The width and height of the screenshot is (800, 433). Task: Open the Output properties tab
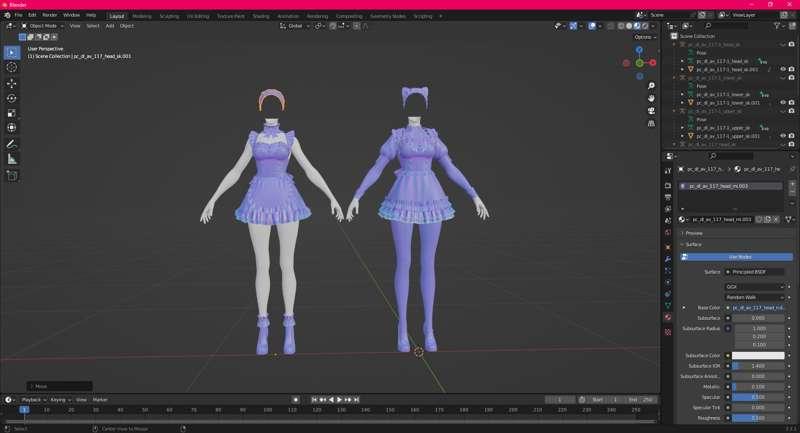tap(668, 197)
